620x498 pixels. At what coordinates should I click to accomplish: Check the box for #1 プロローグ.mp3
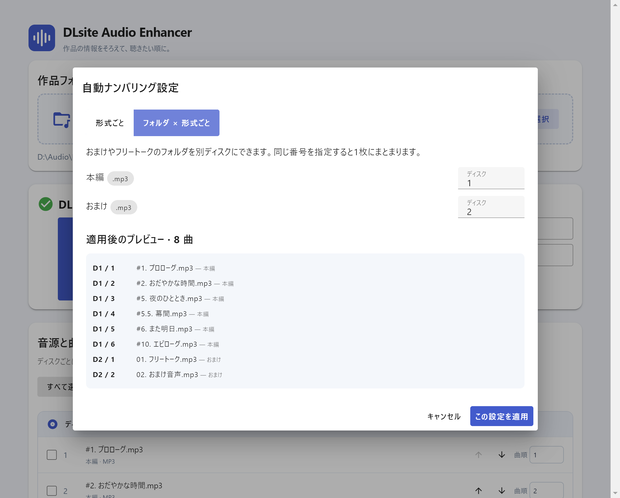click(x=52, y=455)
